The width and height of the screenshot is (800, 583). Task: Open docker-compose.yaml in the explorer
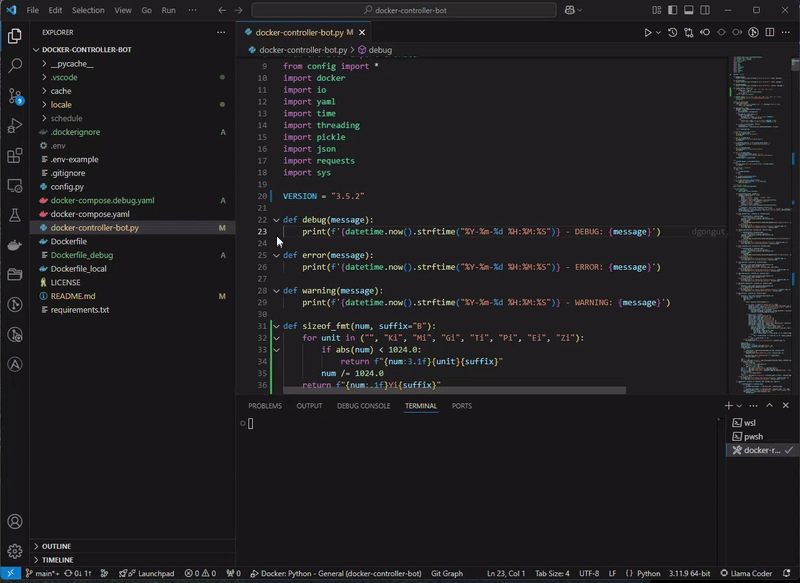90,214
